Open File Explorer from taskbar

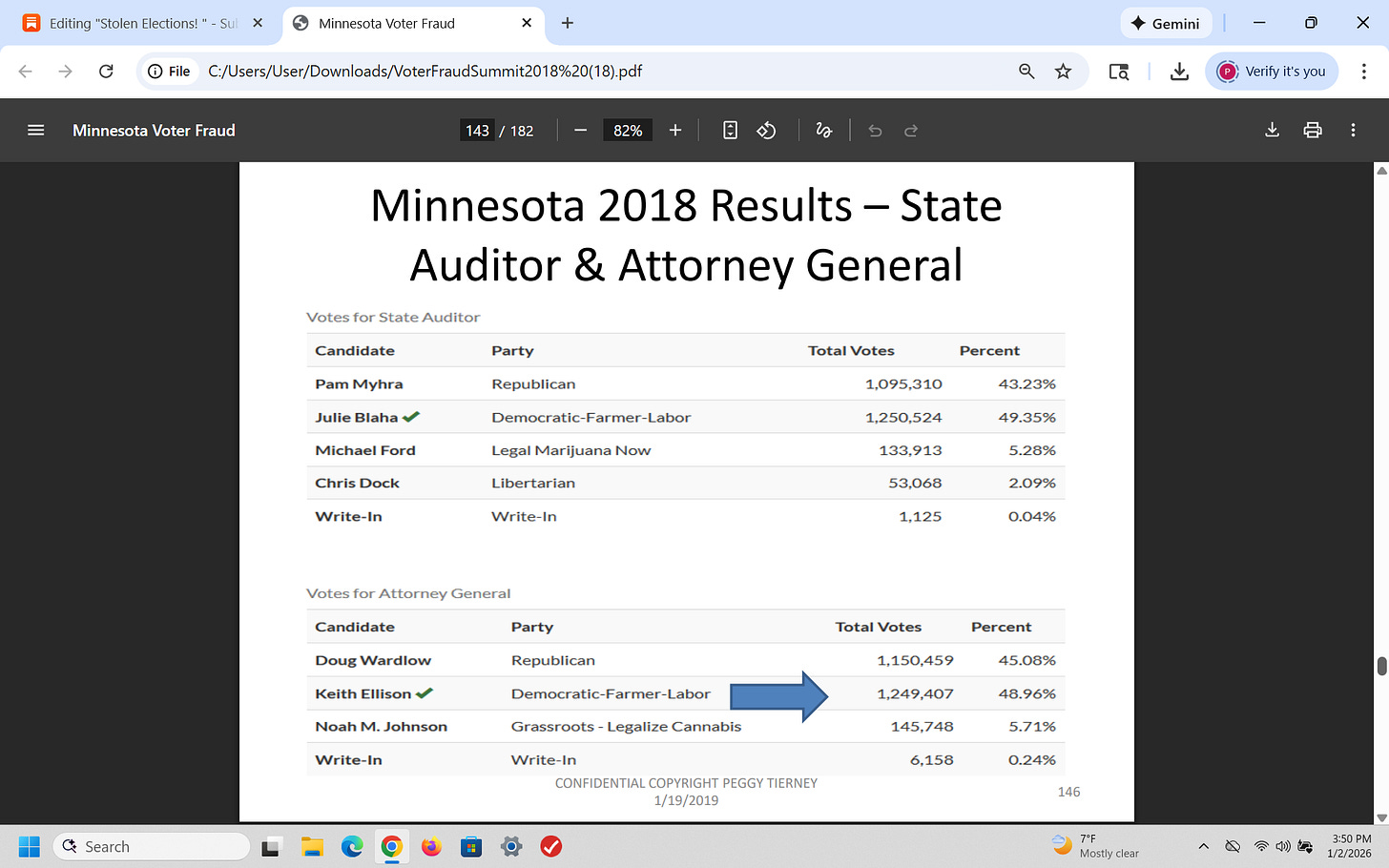coord(312,846)
